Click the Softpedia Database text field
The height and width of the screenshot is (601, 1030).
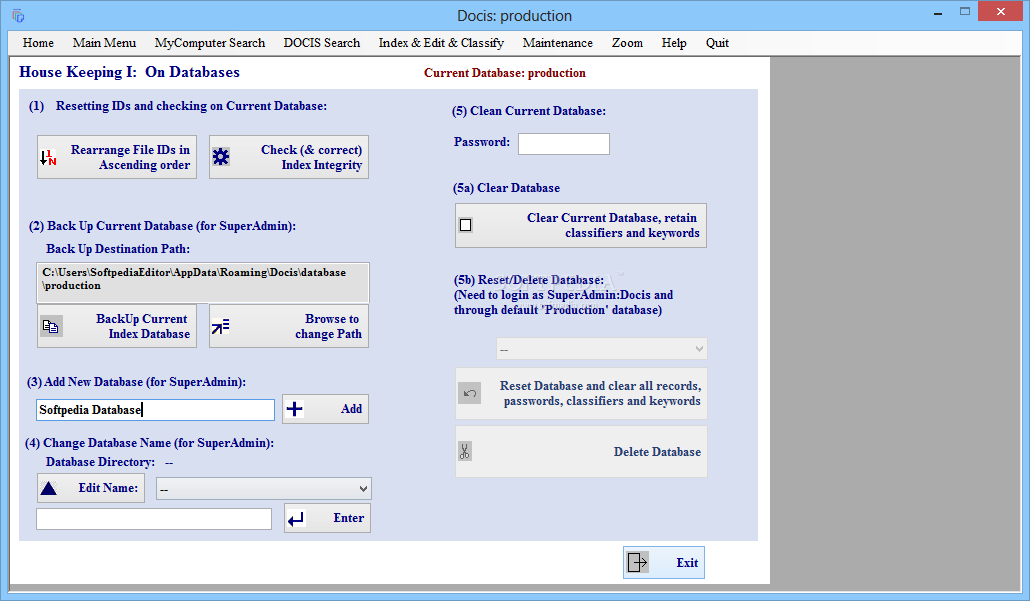[156, 410]
